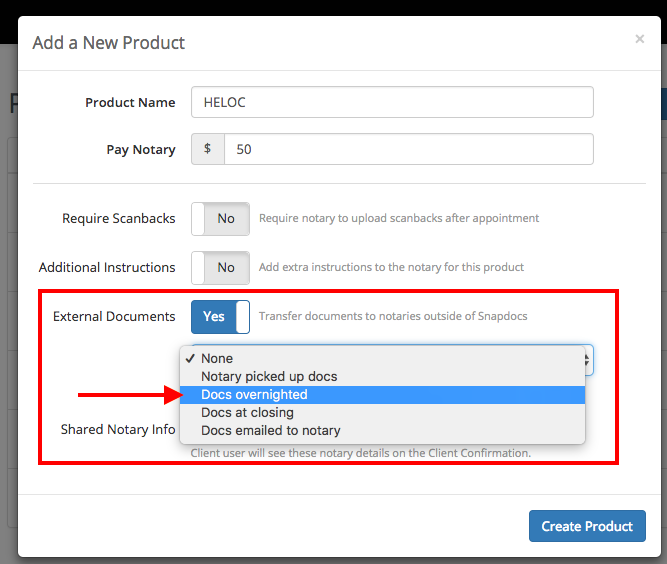
Task: Click the Shared Notary Info label
Action: [118, 429]
